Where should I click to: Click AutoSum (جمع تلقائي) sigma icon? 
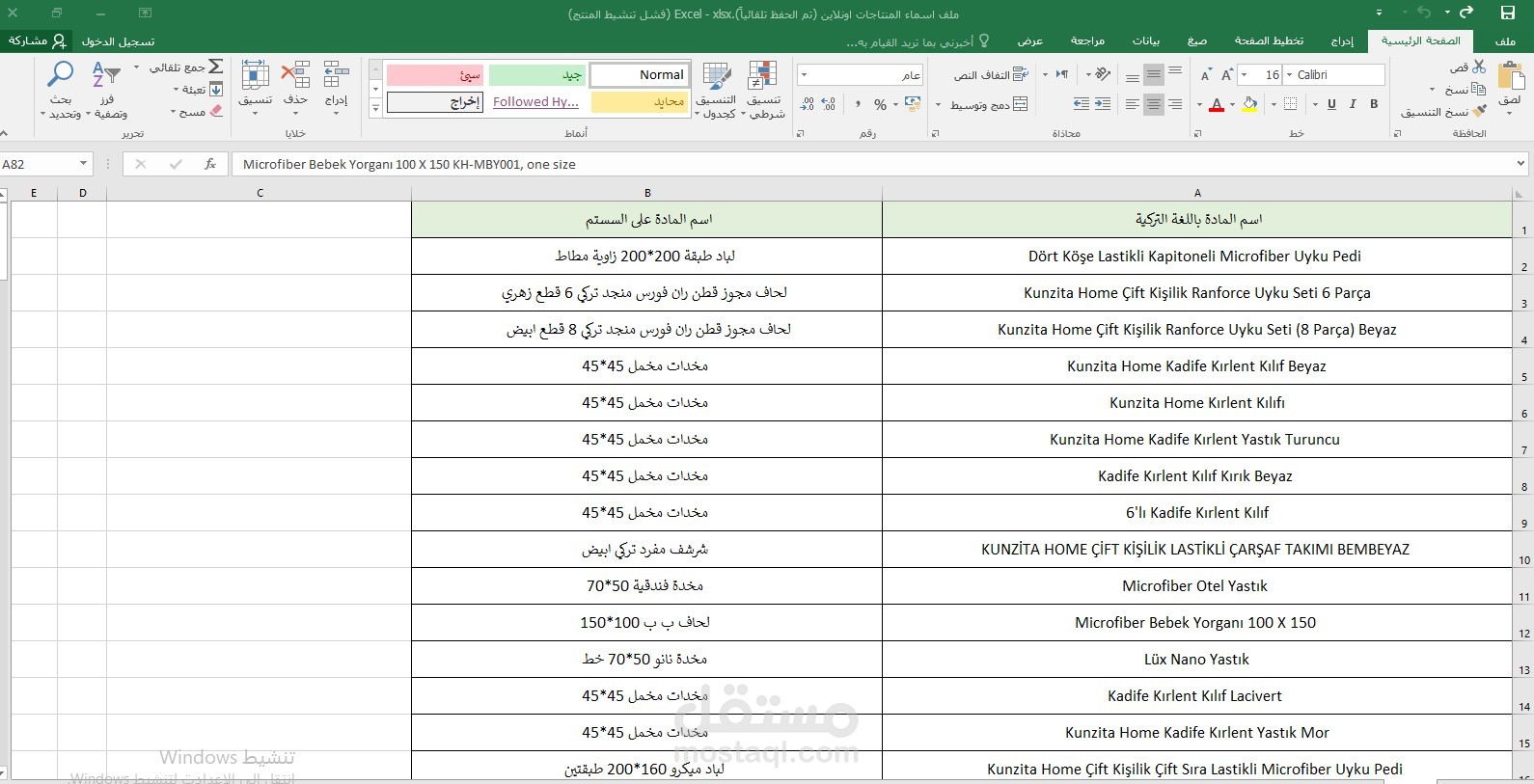point(216,67)
